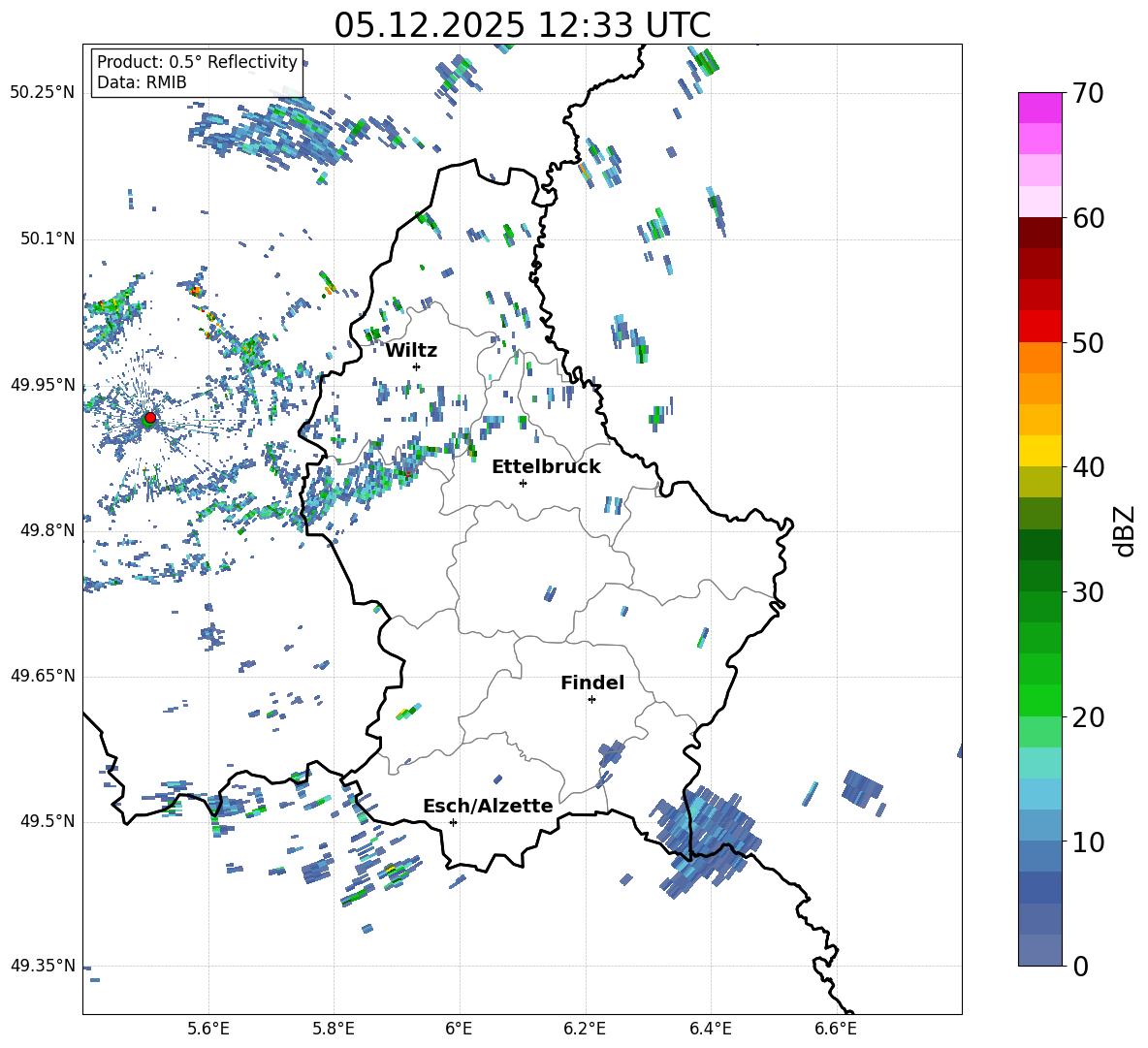Click the magenta top colorbar segment

pyautogui.click(x=1040, y=108)
